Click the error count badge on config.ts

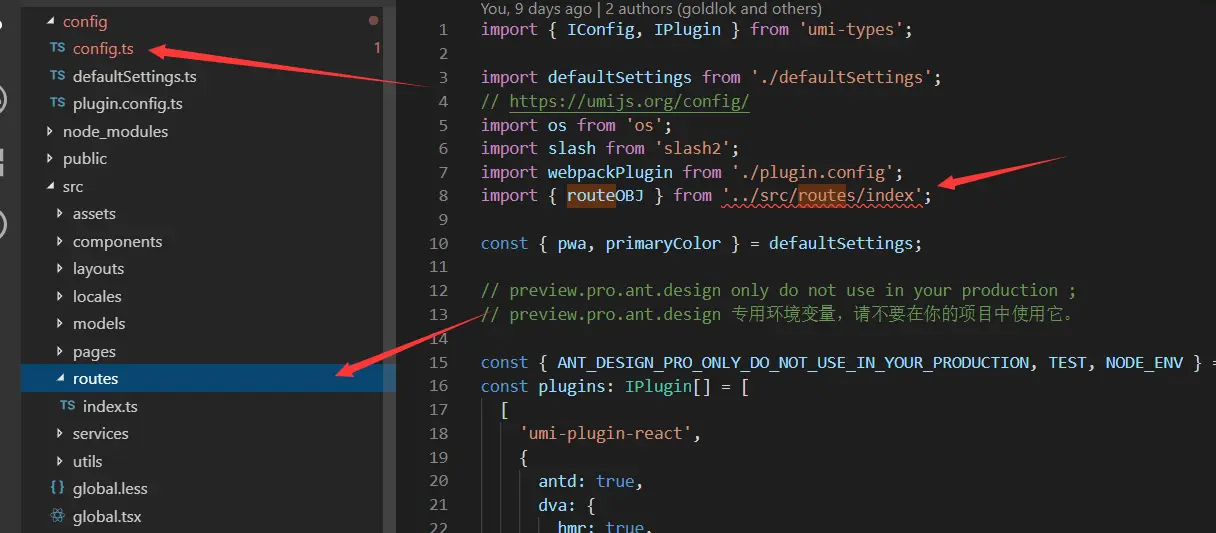point(377,48)
